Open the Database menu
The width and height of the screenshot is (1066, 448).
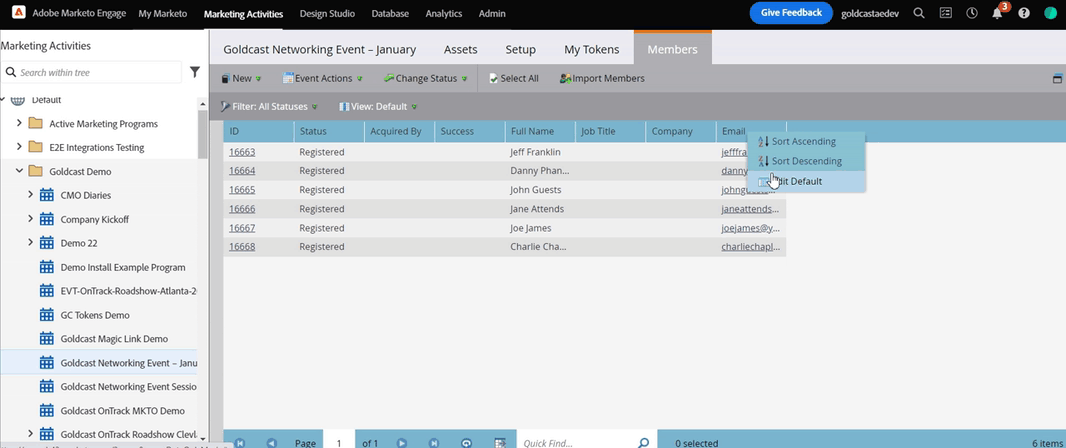[x=390, y=14]
